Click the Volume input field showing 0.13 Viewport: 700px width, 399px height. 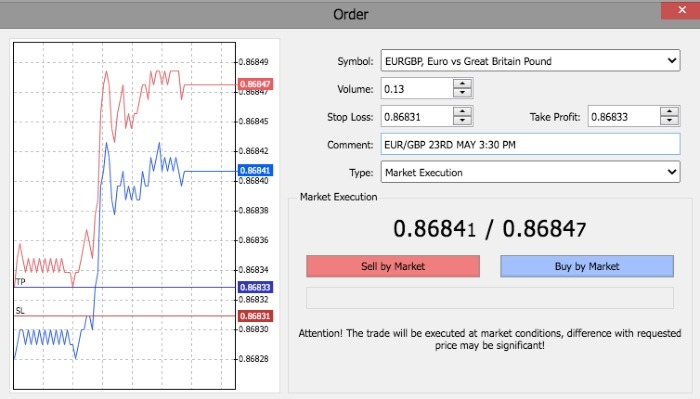pos(417,88)
